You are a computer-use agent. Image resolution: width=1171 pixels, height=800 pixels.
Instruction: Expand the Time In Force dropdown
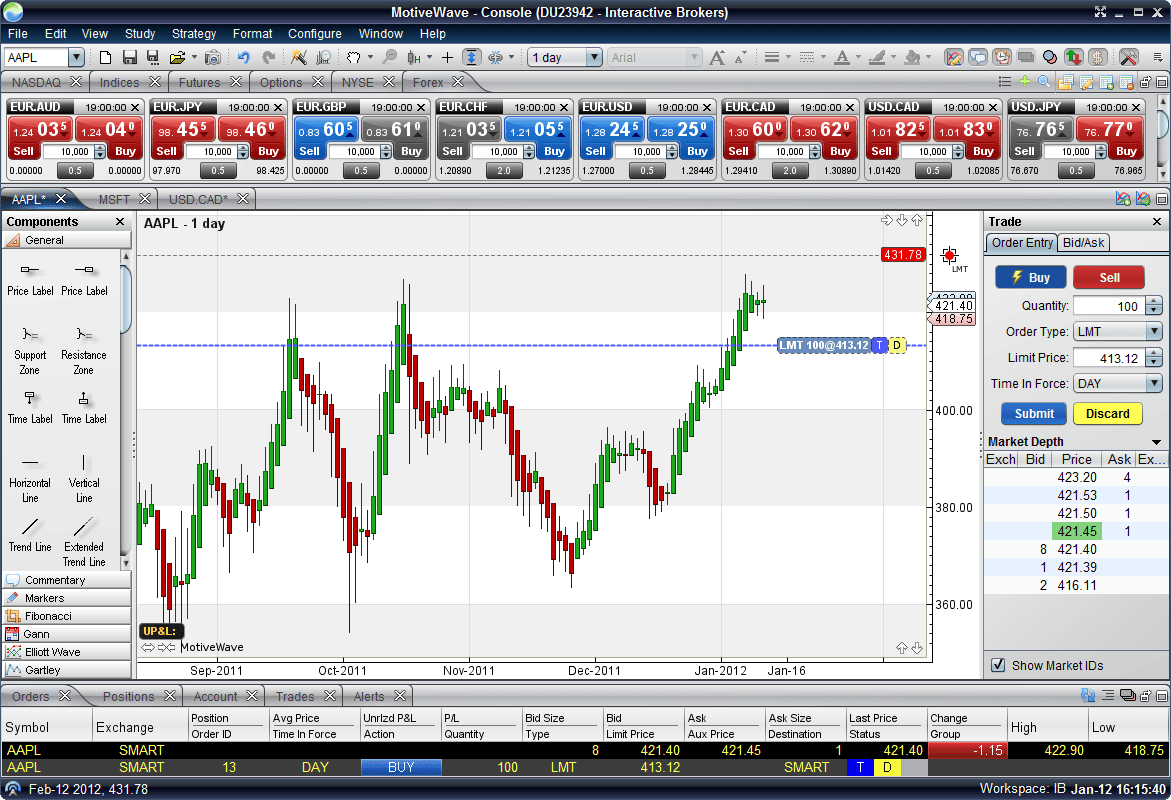pyautogui.click(x=1117, y=384)
